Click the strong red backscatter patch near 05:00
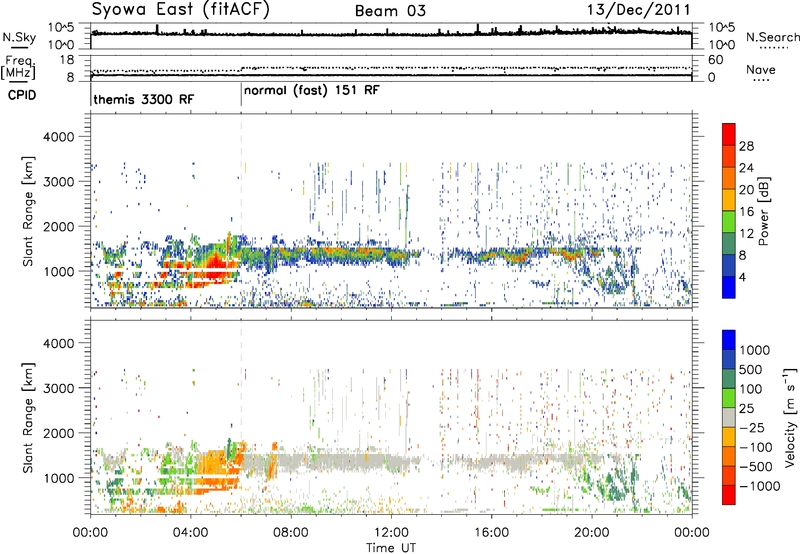This screenshot has height=554, width=800. click(x=216, y=264)
